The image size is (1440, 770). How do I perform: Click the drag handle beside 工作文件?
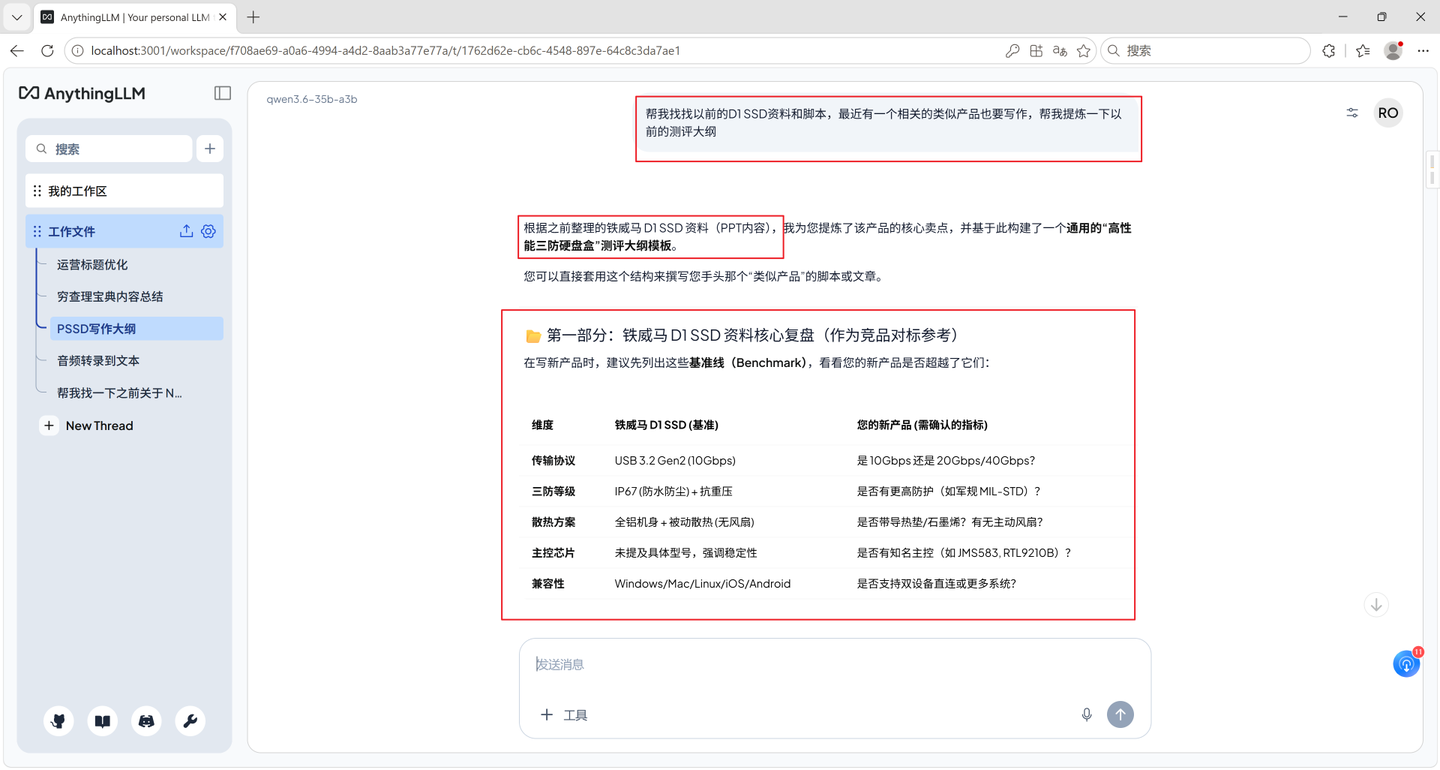tap(37, 231)
